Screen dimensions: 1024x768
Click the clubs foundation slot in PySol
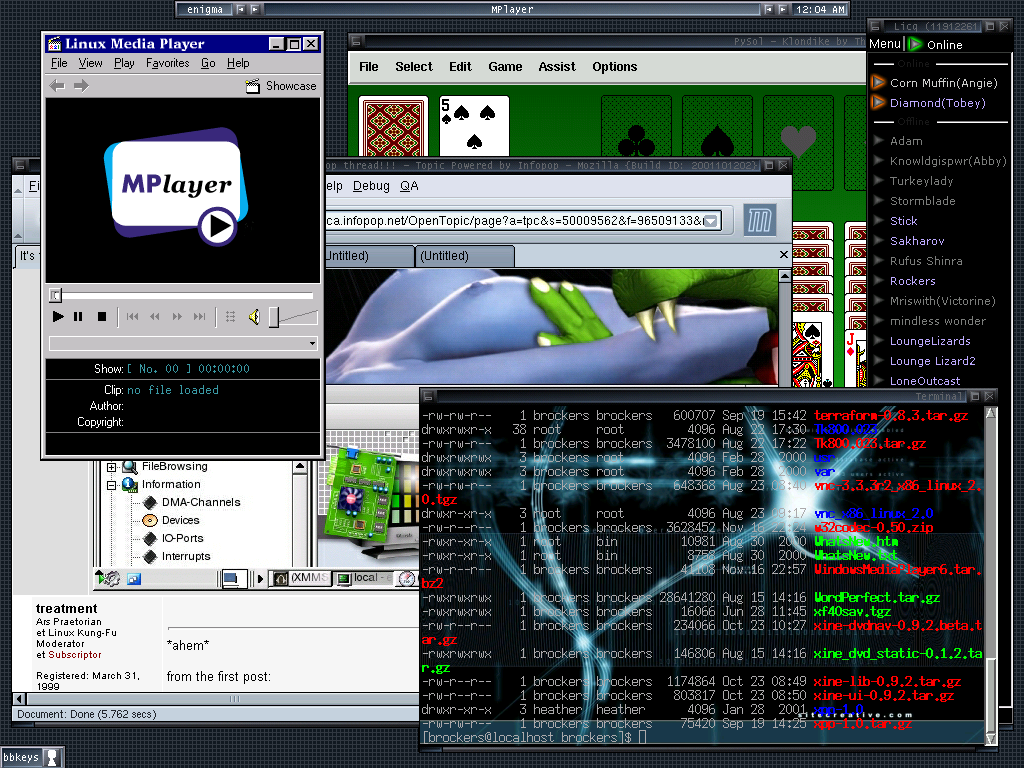(x=636, y=127)
